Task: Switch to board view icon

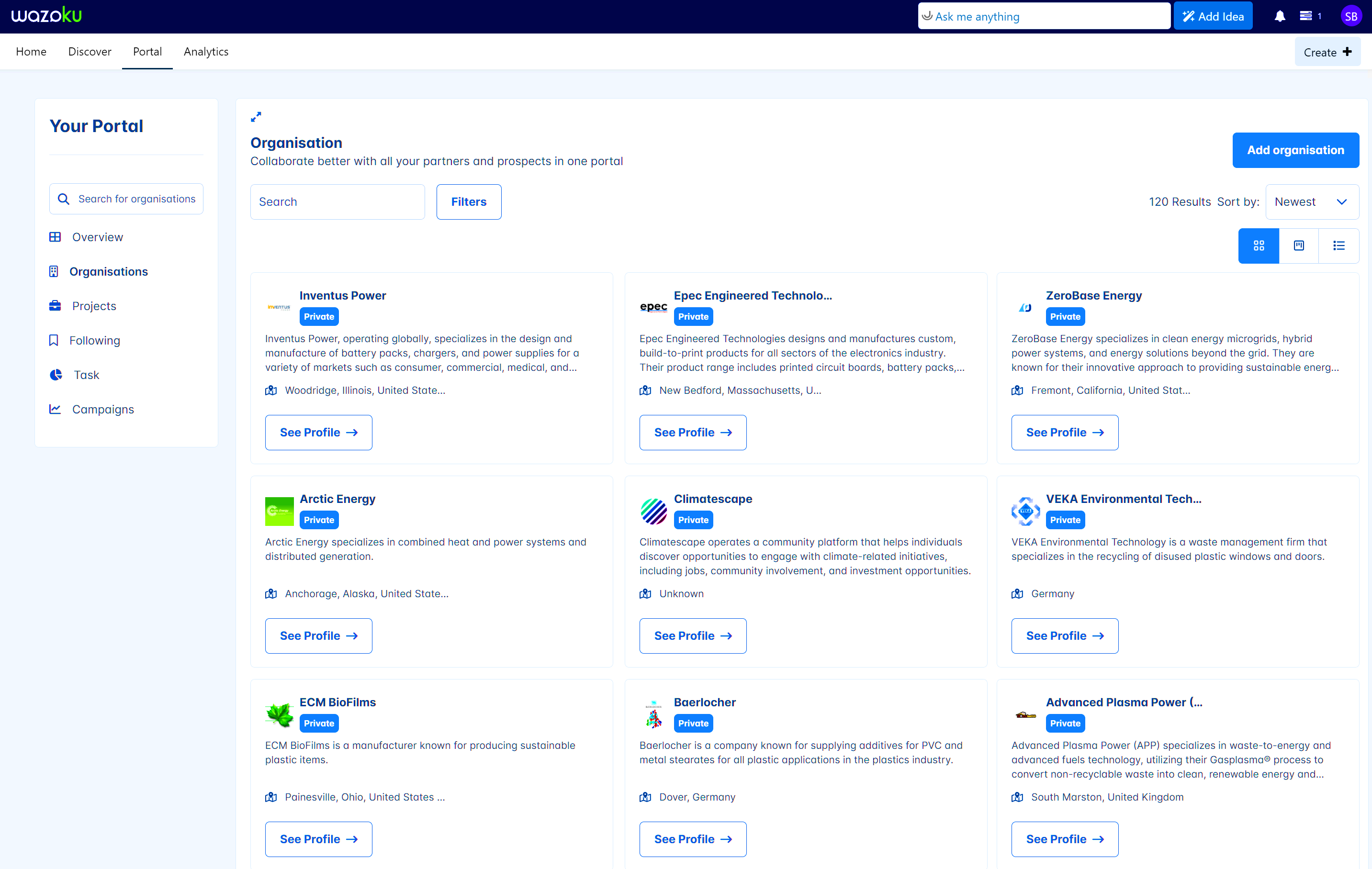Action: pos(1298,245)
